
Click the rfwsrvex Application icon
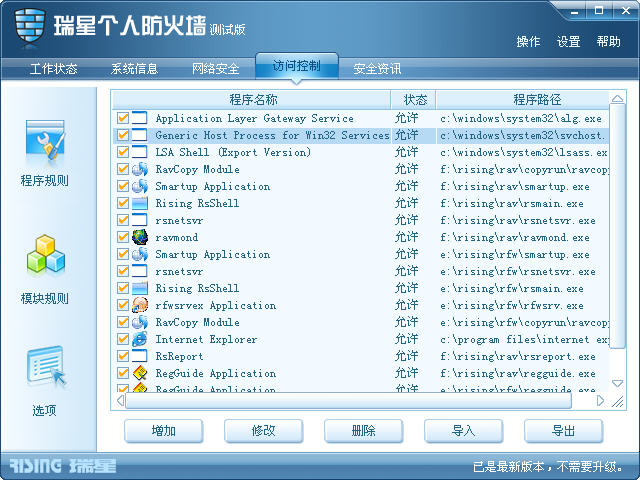tap(140, 305)
